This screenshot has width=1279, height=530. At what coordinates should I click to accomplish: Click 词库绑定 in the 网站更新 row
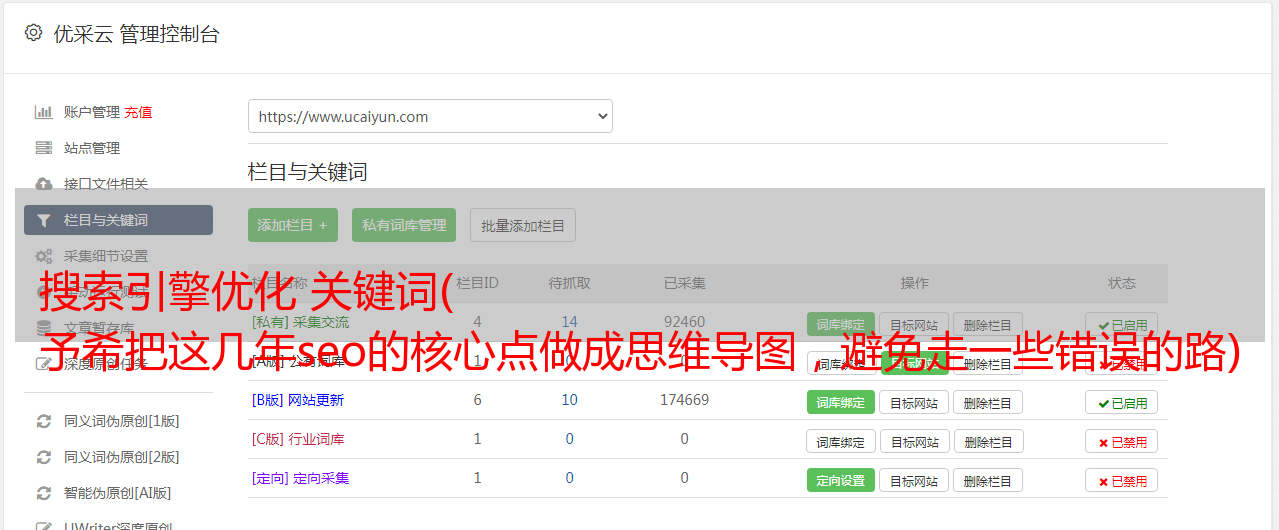[840, 402]
